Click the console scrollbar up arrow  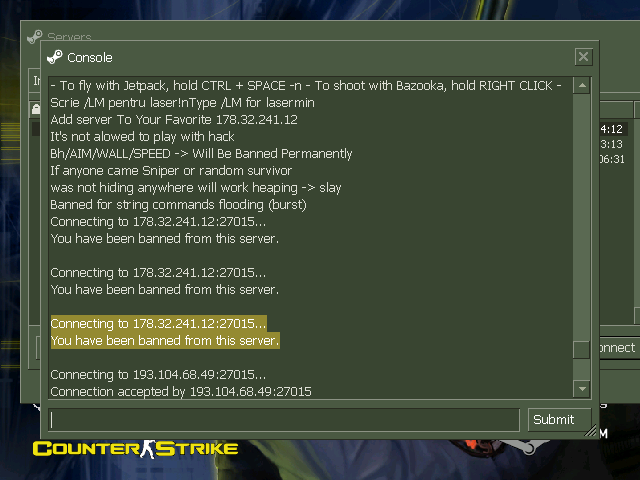pyautogui.click(x=582, y=85)
